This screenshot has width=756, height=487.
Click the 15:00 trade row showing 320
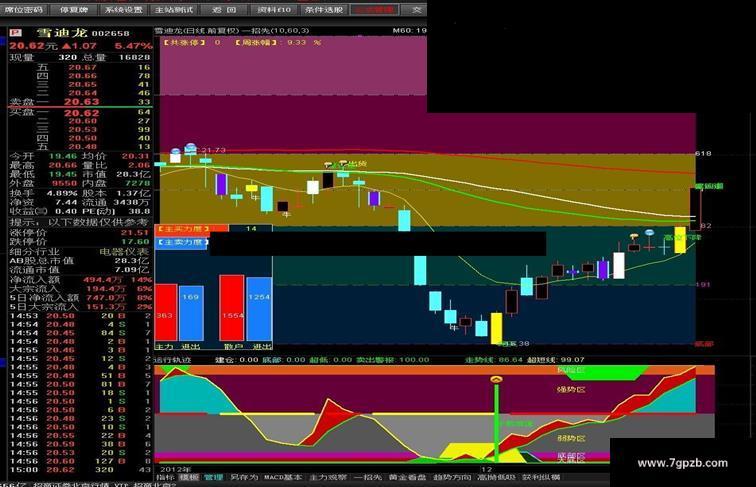(x=80, y=470)
